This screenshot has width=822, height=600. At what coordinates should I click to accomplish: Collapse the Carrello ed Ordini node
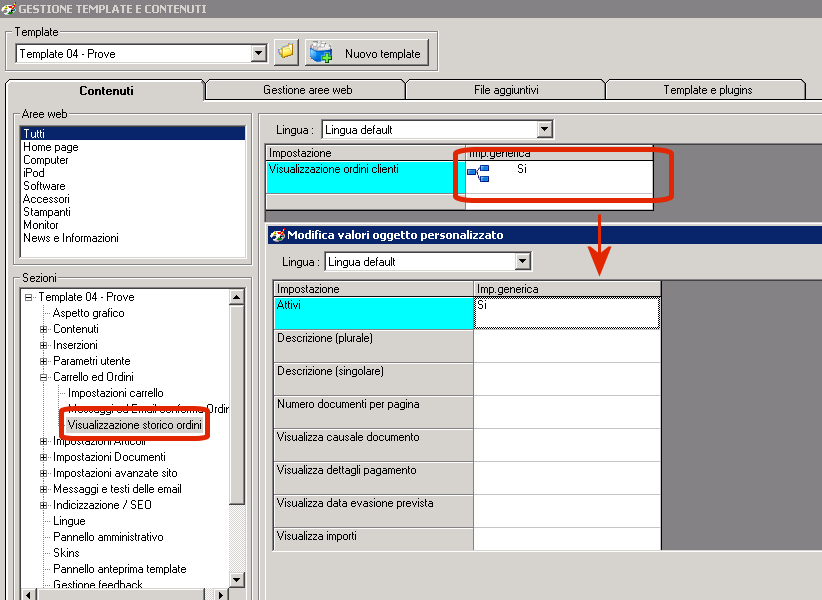click(x=44, y=377)
